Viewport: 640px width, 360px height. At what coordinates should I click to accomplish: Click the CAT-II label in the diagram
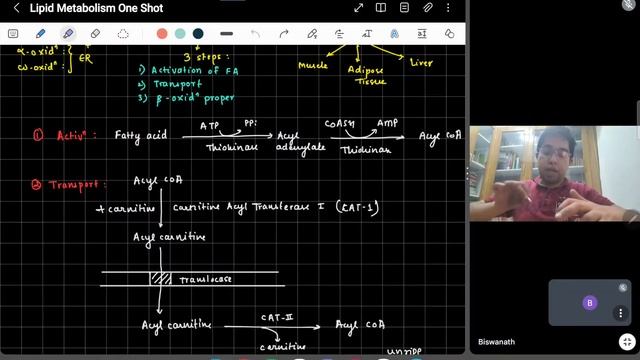[x=277, y=317]
